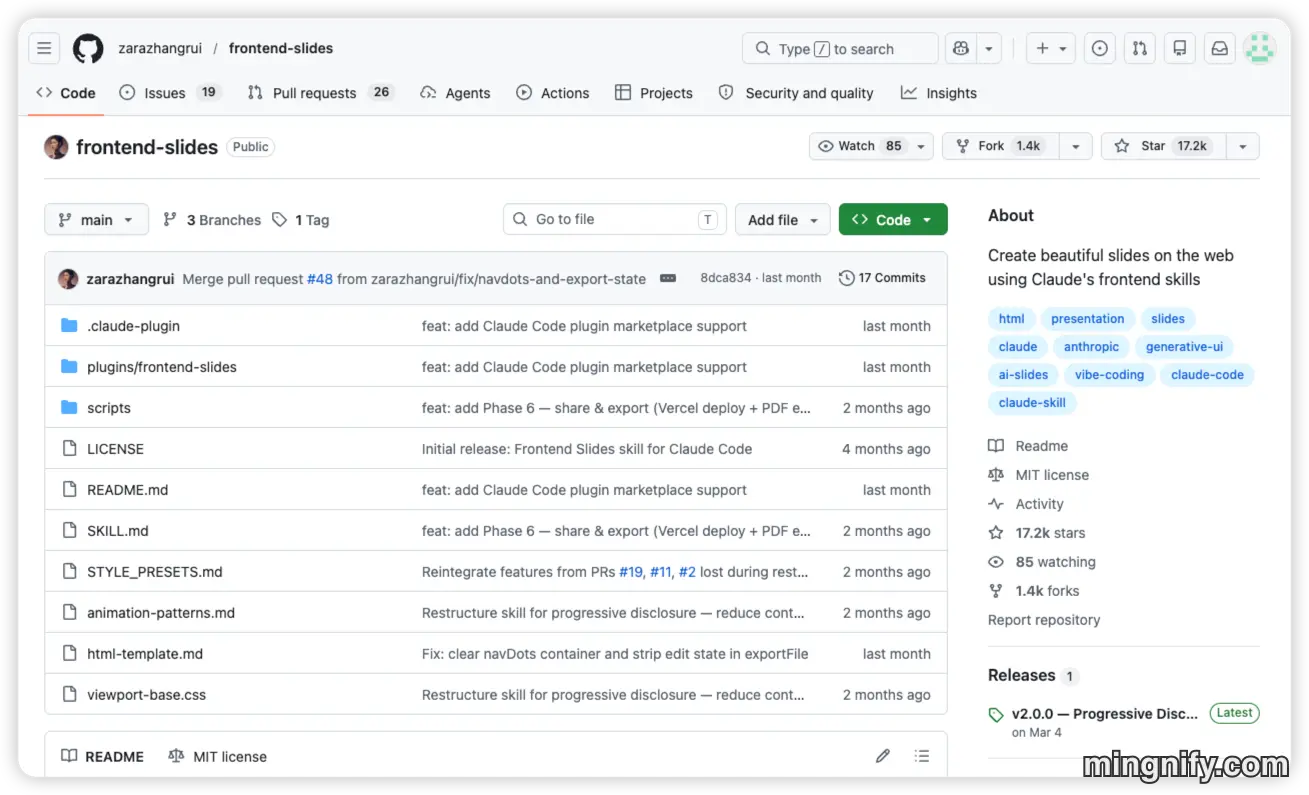
Task: Open the create new plus dropdown
Action: [1051, 48]
